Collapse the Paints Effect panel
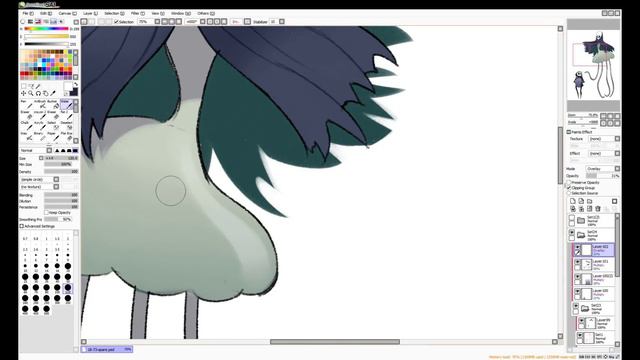This screenshot has width=640, height=360. (x=569, y=132)
